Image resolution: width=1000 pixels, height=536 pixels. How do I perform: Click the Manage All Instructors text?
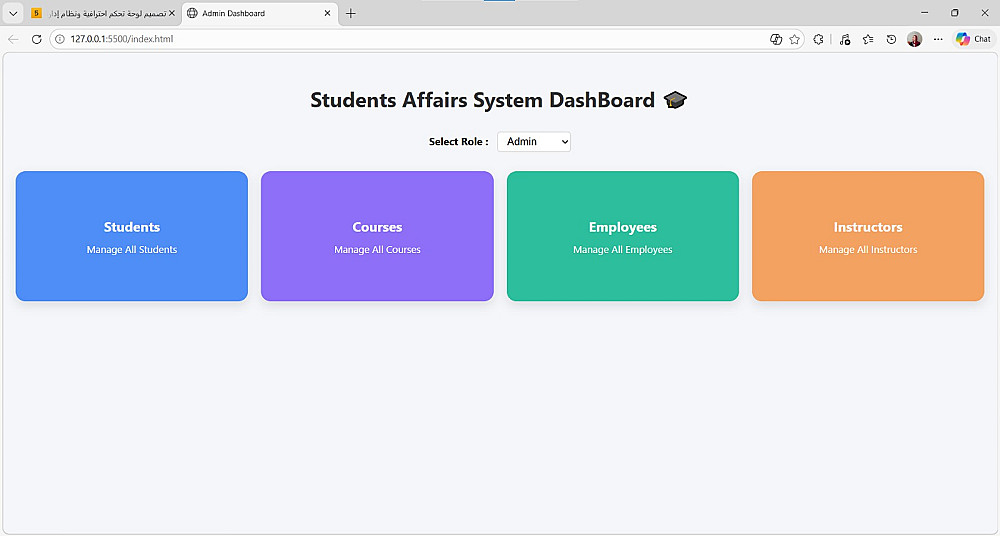coord(868,249)
